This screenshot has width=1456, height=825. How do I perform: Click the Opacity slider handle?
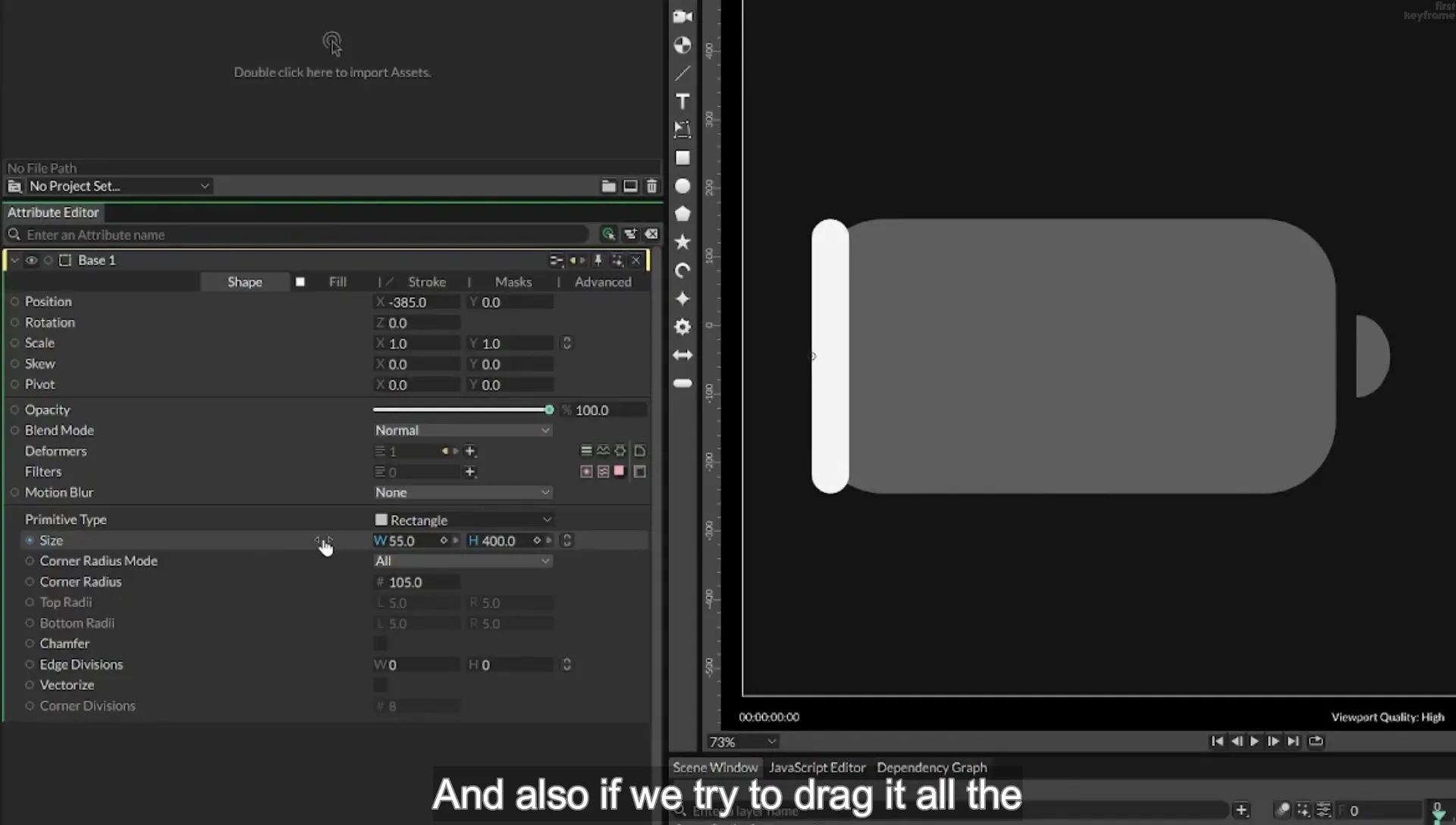click(549, 409)
